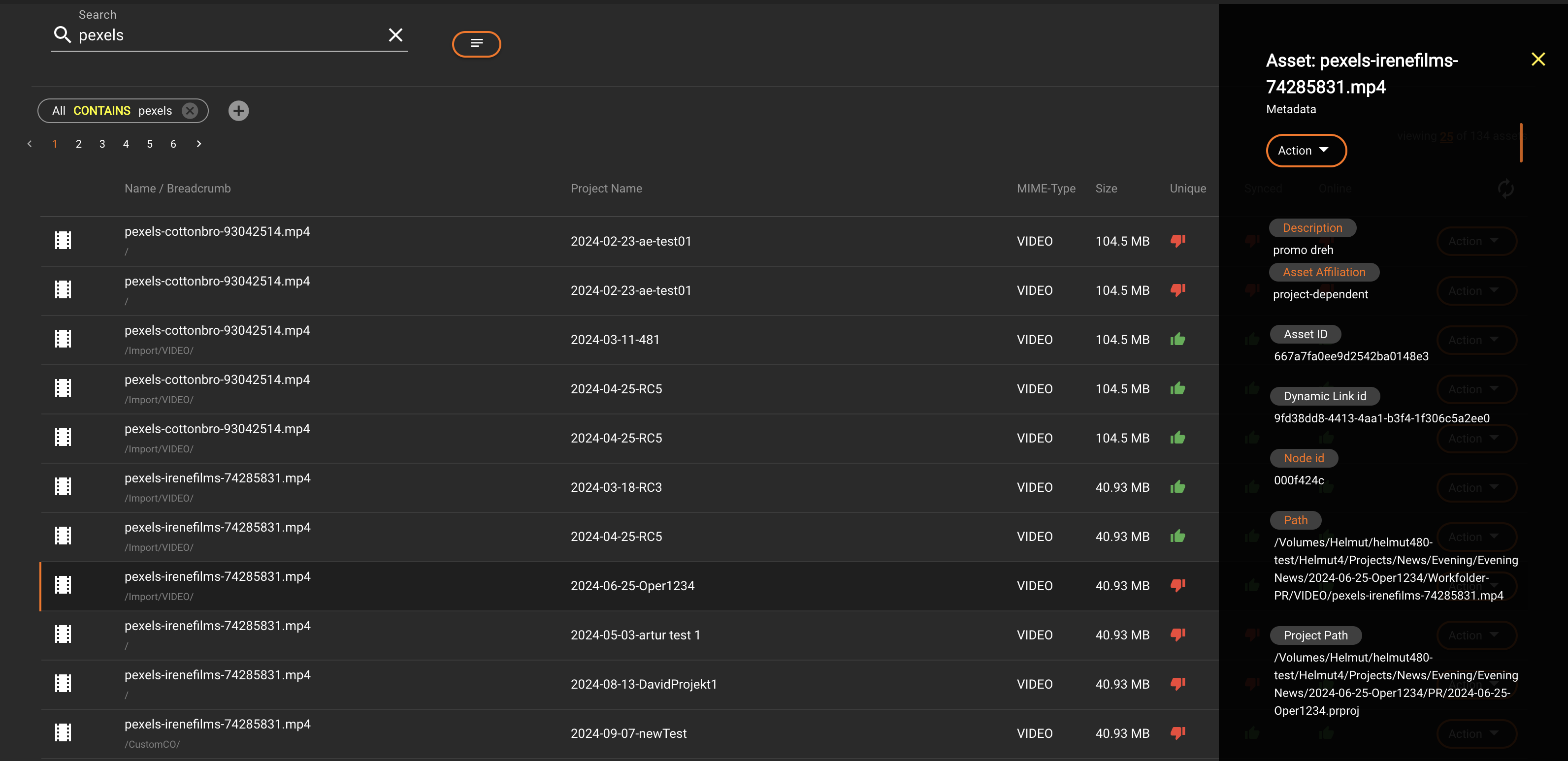
Task: Click the Description metadata label
Action: point(1312,228)
